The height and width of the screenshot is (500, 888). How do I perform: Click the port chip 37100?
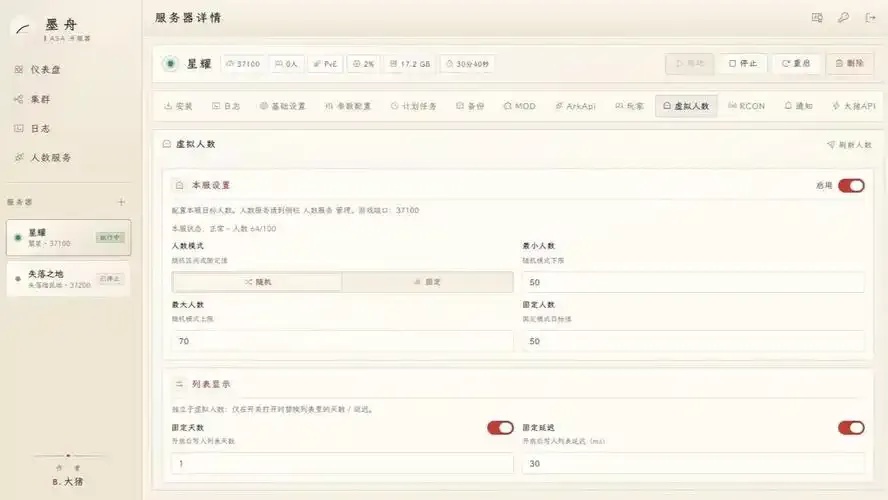point(243,64)
